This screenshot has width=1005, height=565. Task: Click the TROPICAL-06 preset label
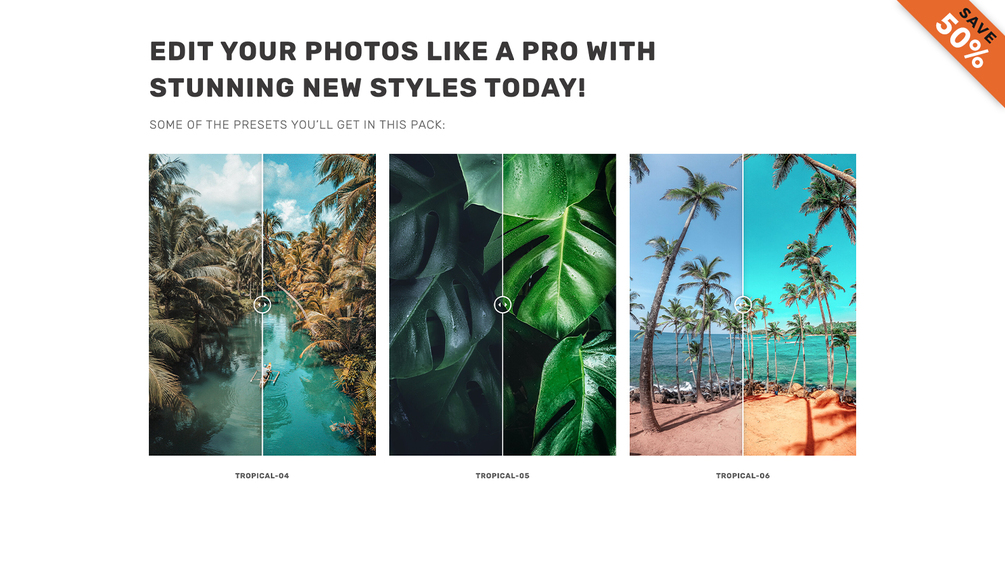(x=743, y=475)
